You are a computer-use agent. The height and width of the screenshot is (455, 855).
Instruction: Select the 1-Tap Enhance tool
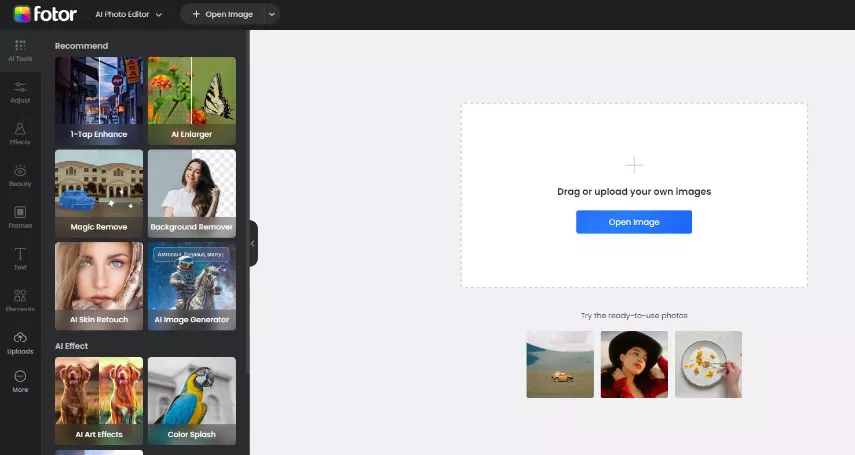(98, 100)
